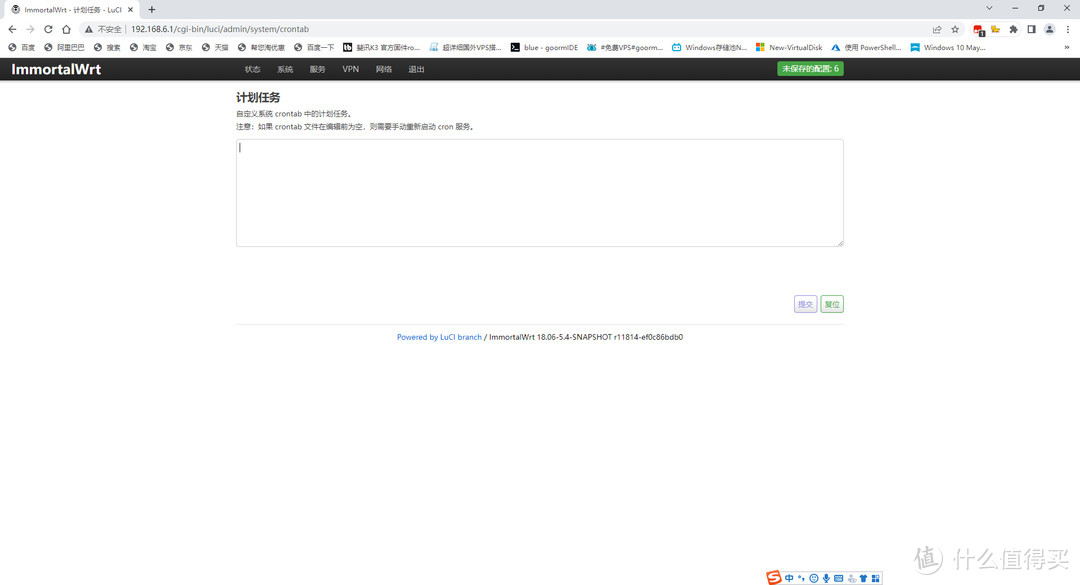Open the Powered by LuCI branch link
Screen dimensions: 1080x585
(439, 337)
